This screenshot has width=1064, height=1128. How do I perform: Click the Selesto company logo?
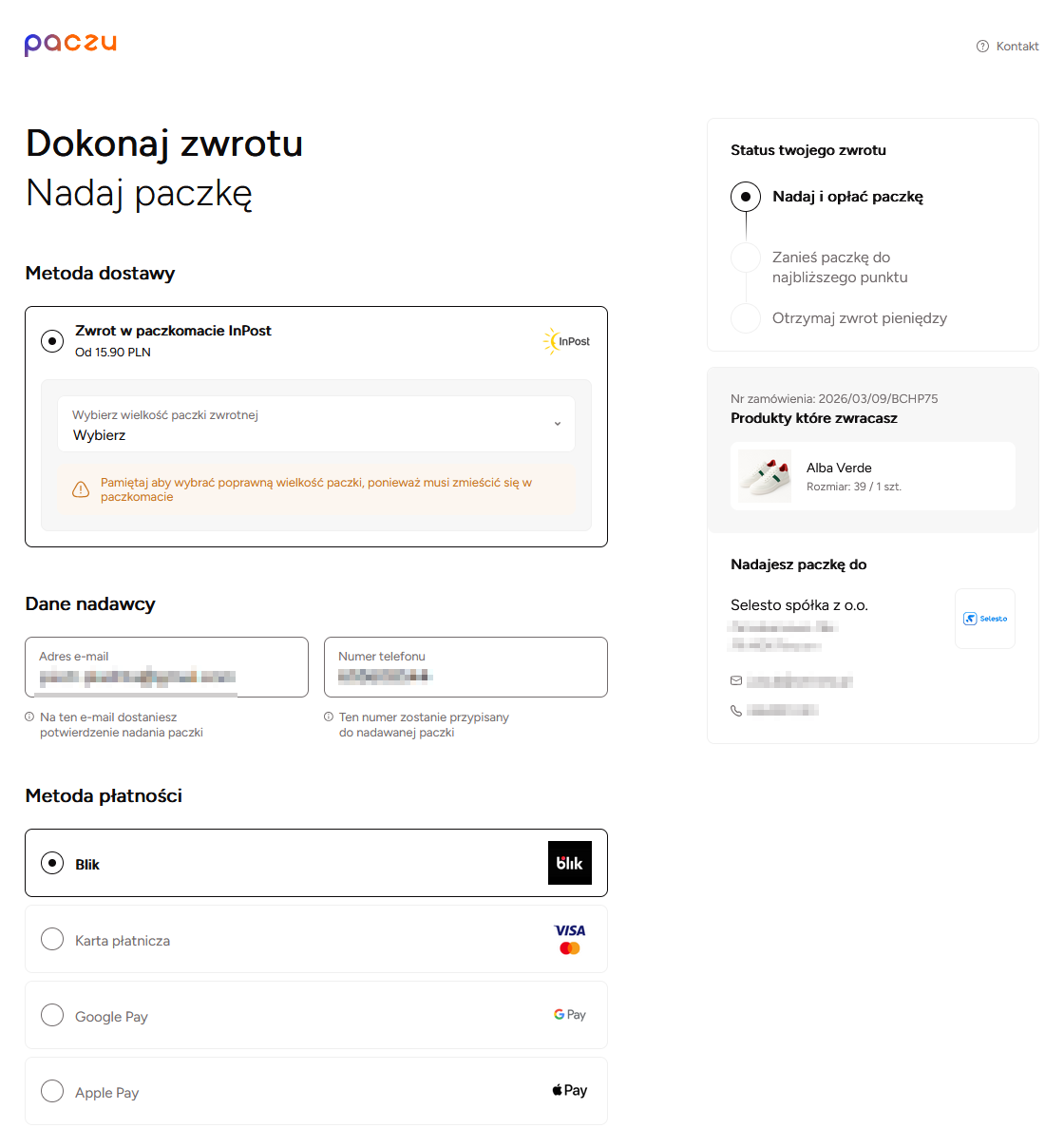(984, 618)
